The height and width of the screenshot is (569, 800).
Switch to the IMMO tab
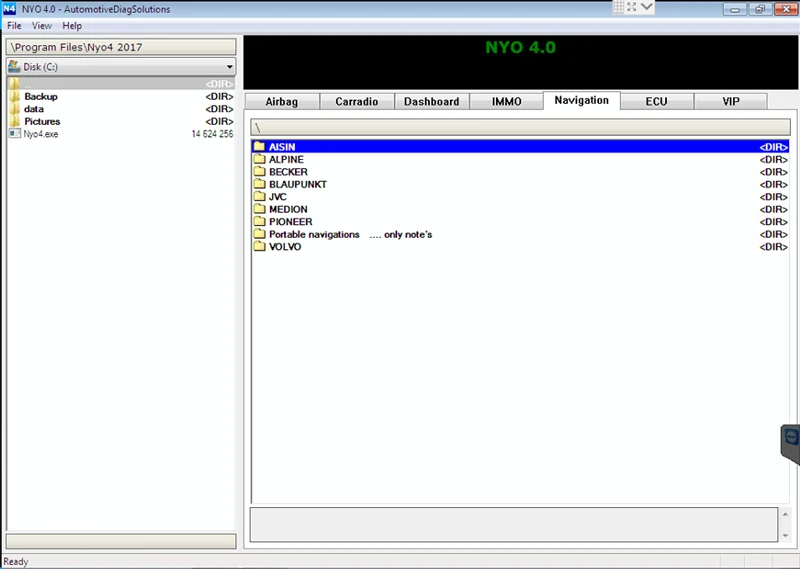click(x=507, y=102)
